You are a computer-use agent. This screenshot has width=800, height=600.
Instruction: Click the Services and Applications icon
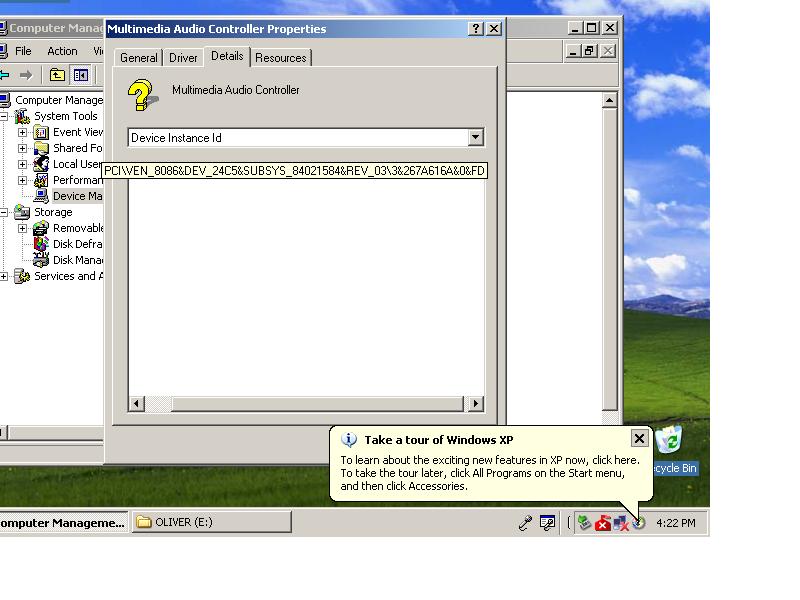tap(22, 276)
